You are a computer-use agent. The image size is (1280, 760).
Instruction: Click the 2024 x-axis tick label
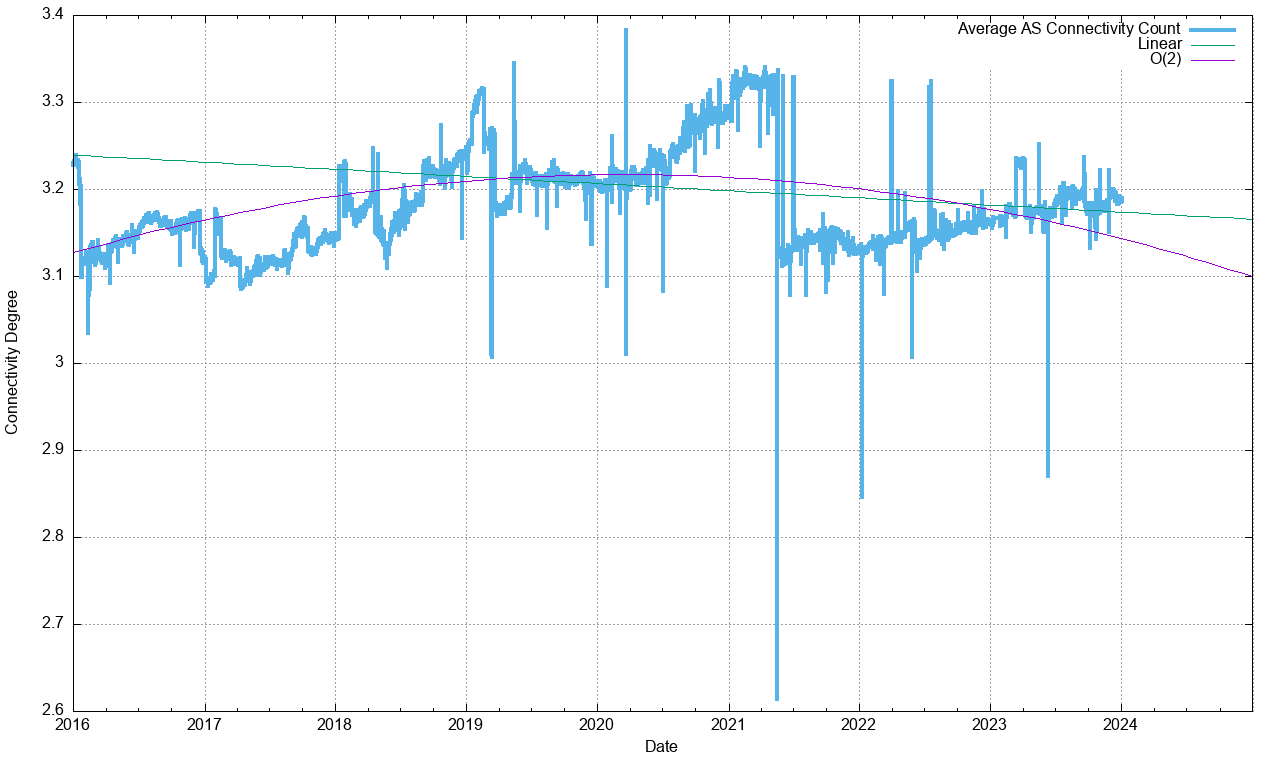tap(1121, 724)
